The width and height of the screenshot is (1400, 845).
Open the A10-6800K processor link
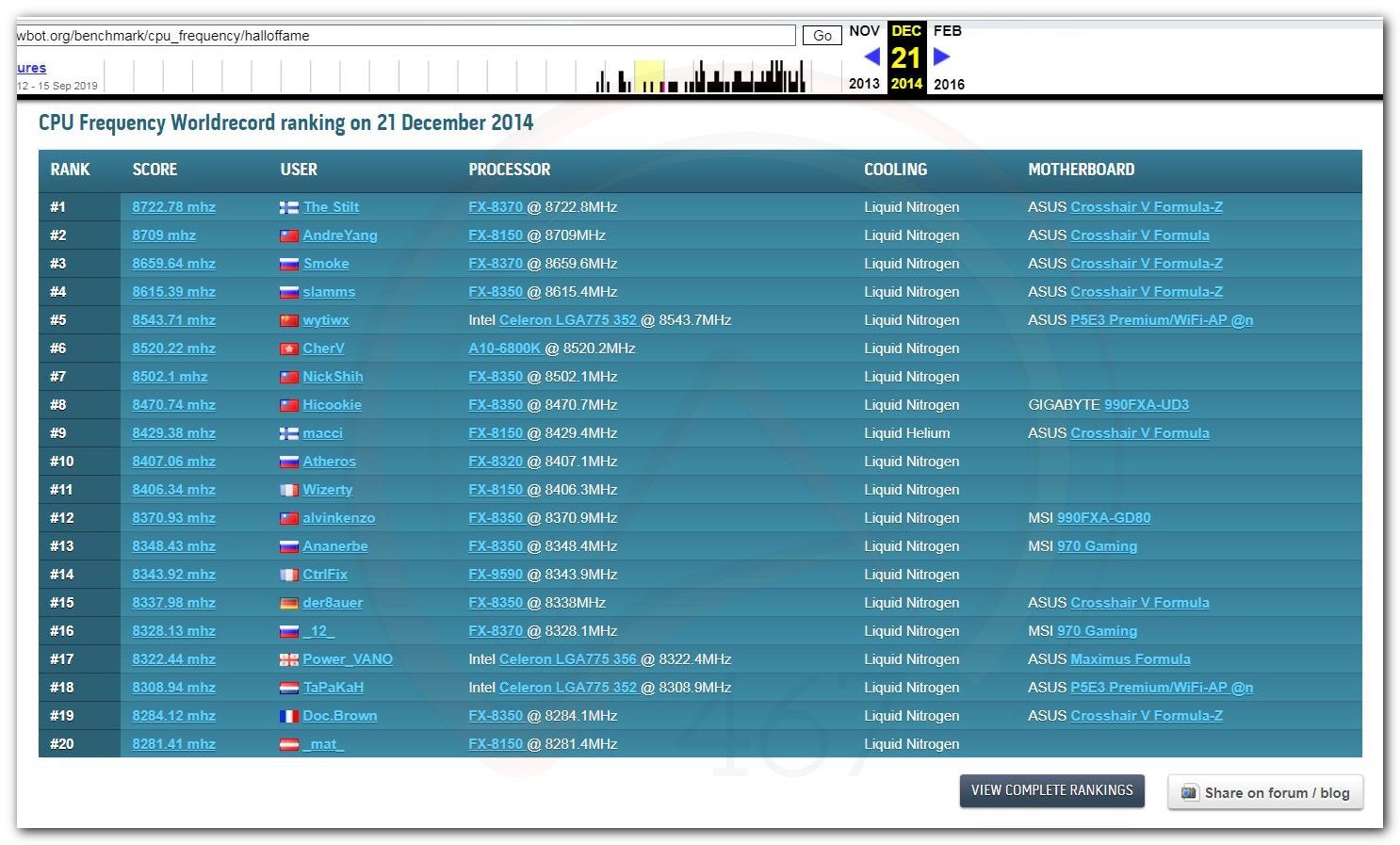tap(504, 349)
